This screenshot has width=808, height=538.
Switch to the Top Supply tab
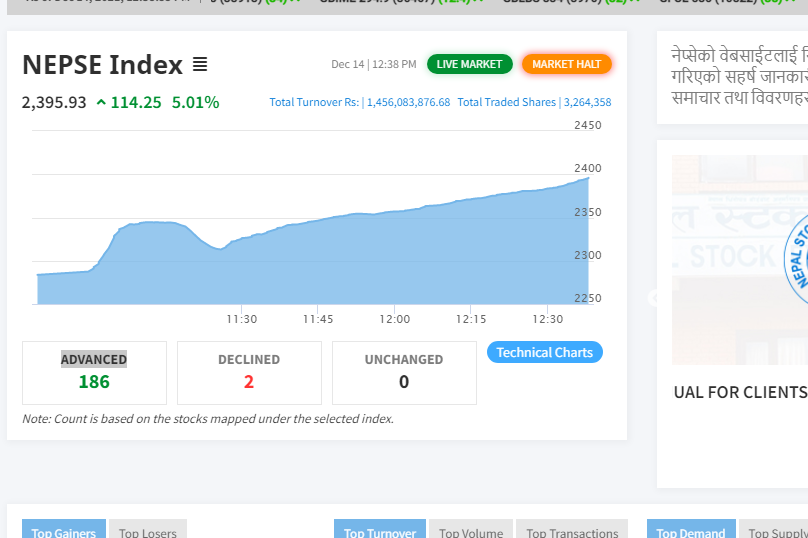(x=773, y=530)
